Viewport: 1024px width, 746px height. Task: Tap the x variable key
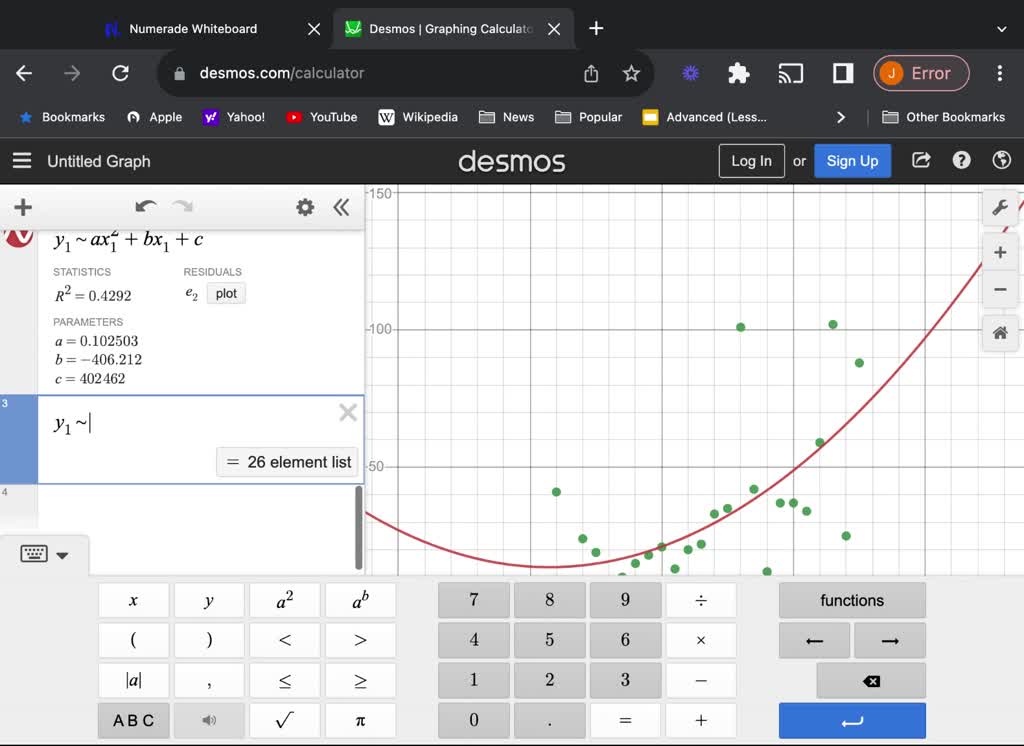(x=133, y=600)
